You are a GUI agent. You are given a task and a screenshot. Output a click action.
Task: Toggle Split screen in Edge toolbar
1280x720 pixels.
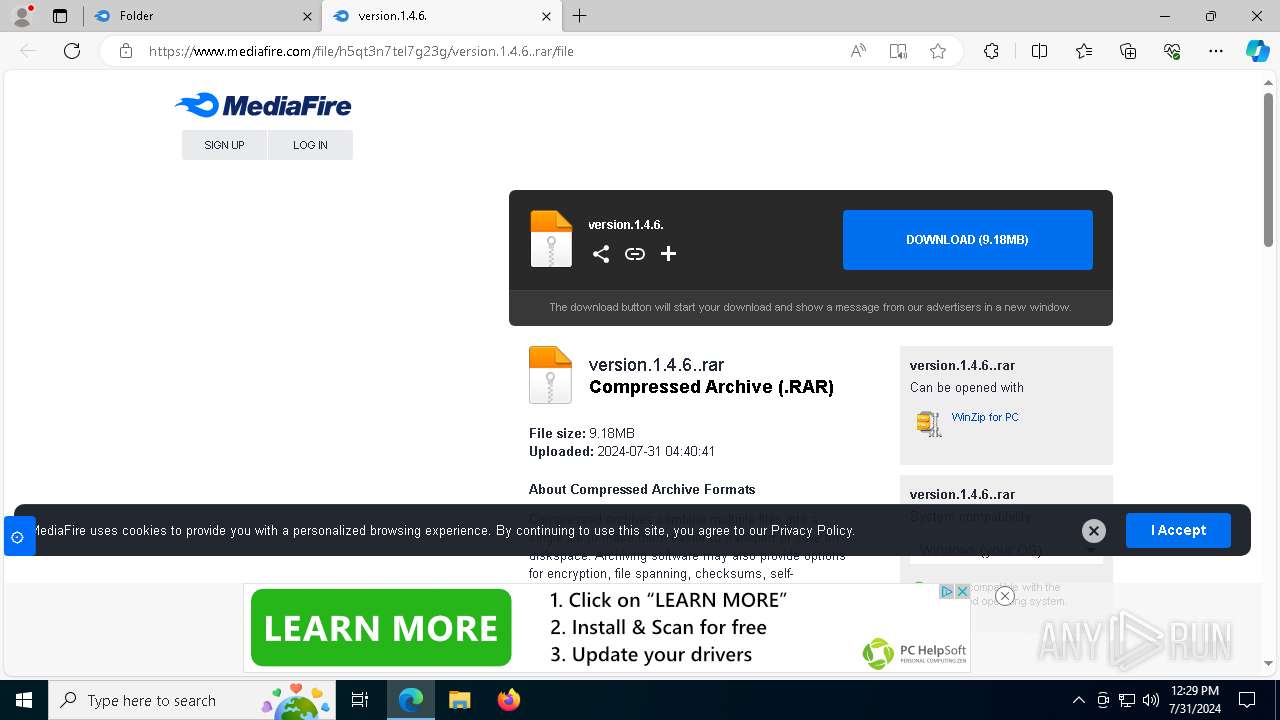[1039, 51]
